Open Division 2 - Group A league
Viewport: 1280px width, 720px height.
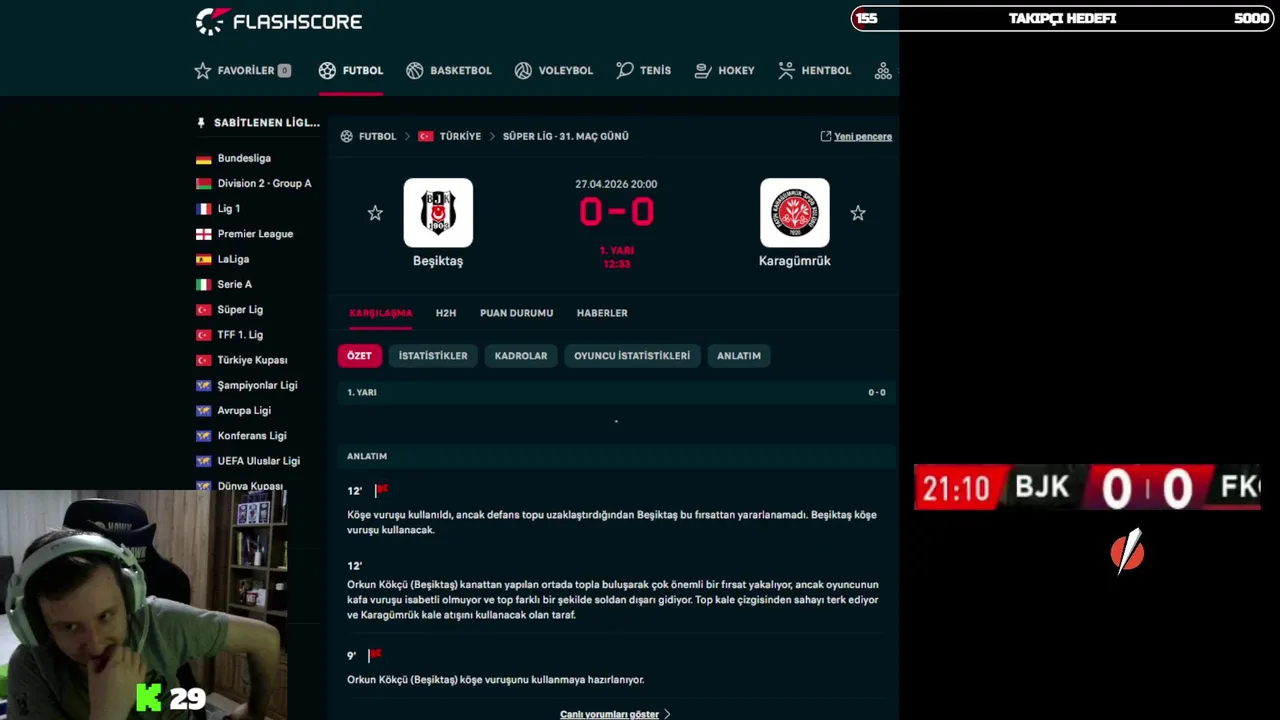(x=264, y=183)
